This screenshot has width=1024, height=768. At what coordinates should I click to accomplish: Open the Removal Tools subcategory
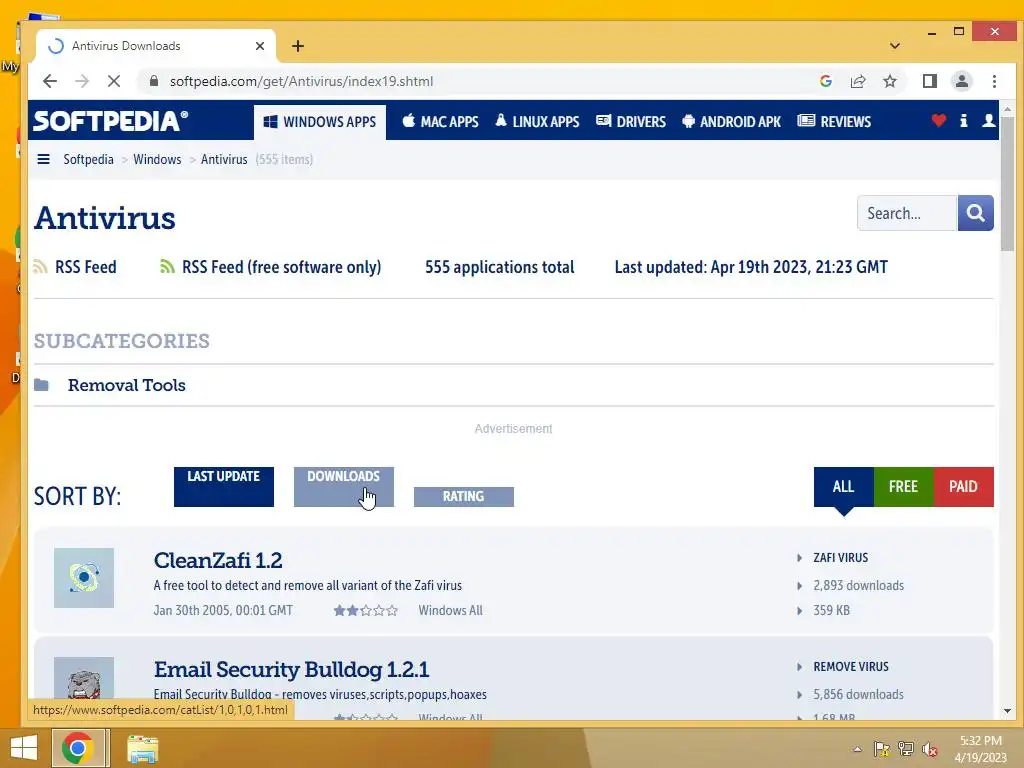[127, 385]
